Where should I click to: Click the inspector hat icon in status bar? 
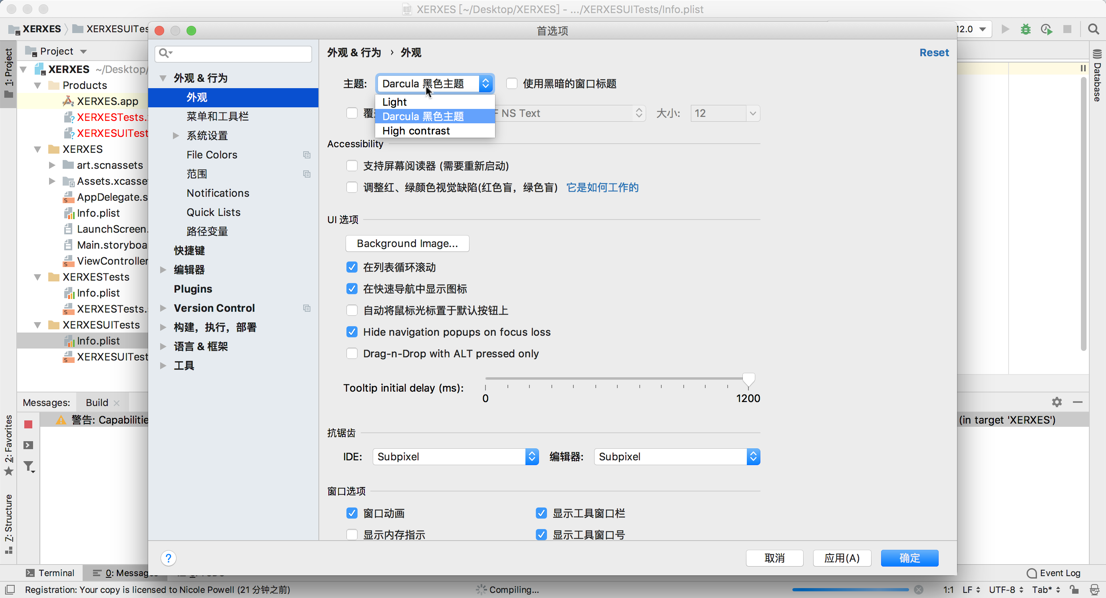(1093, 590)
